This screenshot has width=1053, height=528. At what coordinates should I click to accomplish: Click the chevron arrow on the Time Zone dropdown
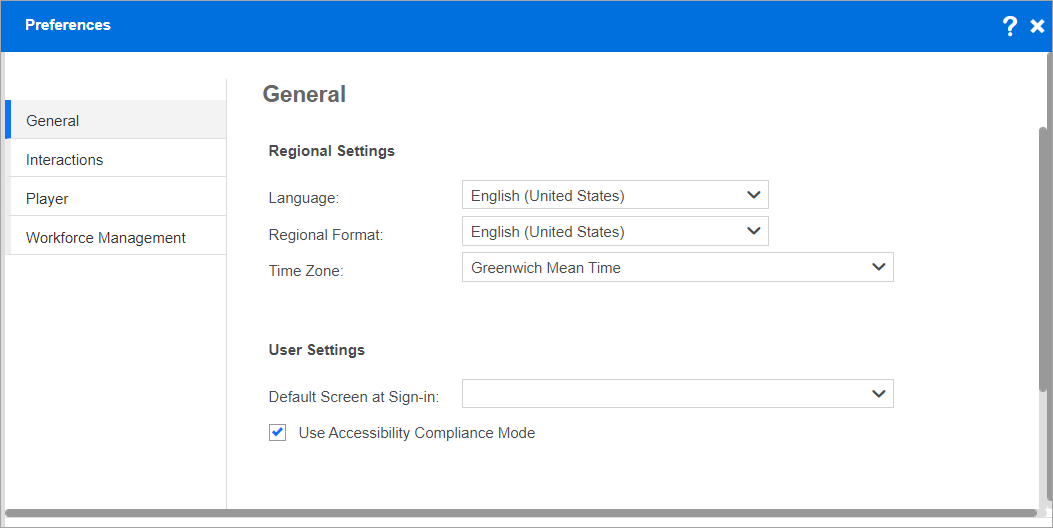[879, 267]
